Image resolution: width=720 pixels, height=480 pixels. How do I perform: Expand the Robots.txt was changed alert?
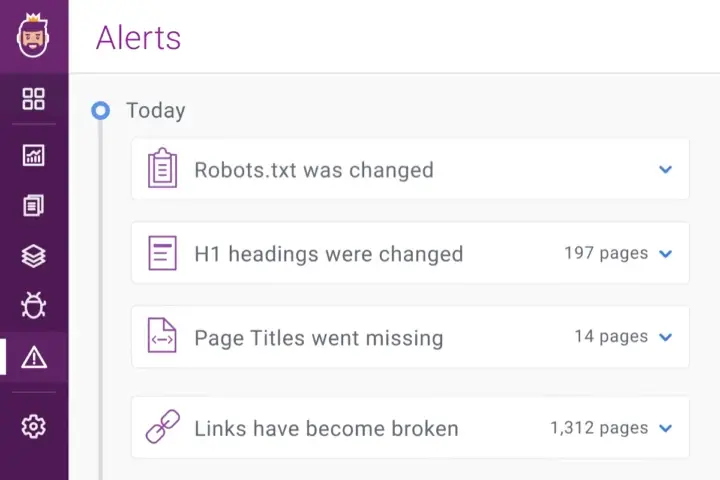(666, 170)
